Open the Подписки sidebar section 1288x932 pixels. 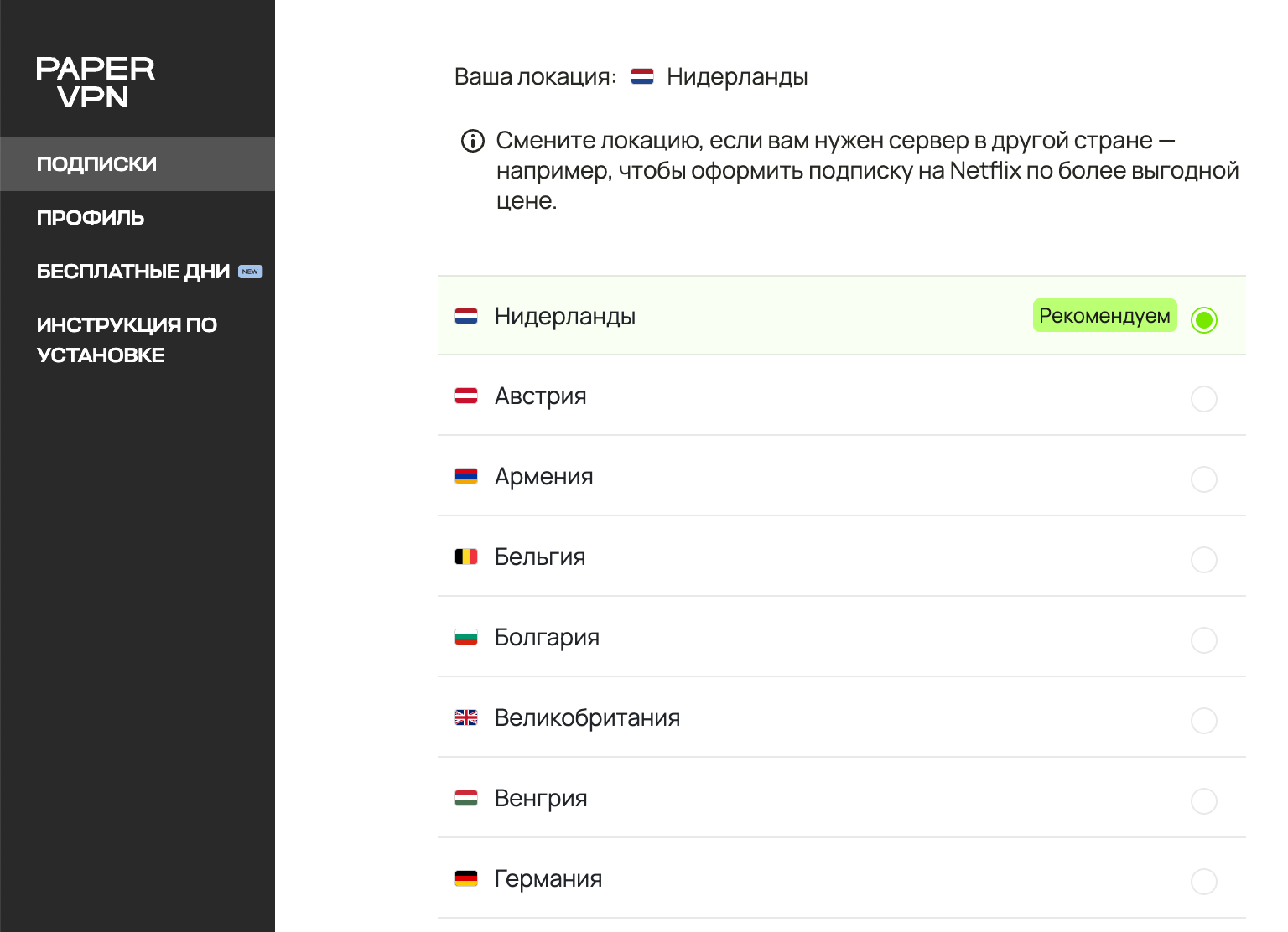[x=97, y=164]
